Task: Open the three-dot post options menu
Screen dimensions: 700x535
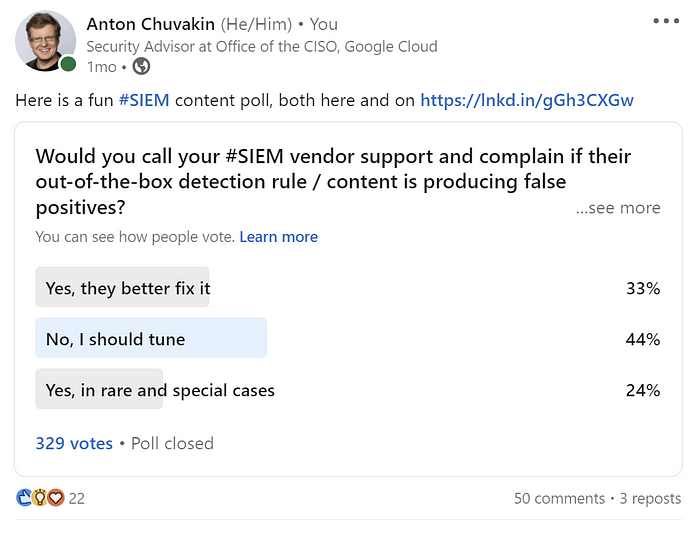Action: pyautogui.click(x=666, y=21)
